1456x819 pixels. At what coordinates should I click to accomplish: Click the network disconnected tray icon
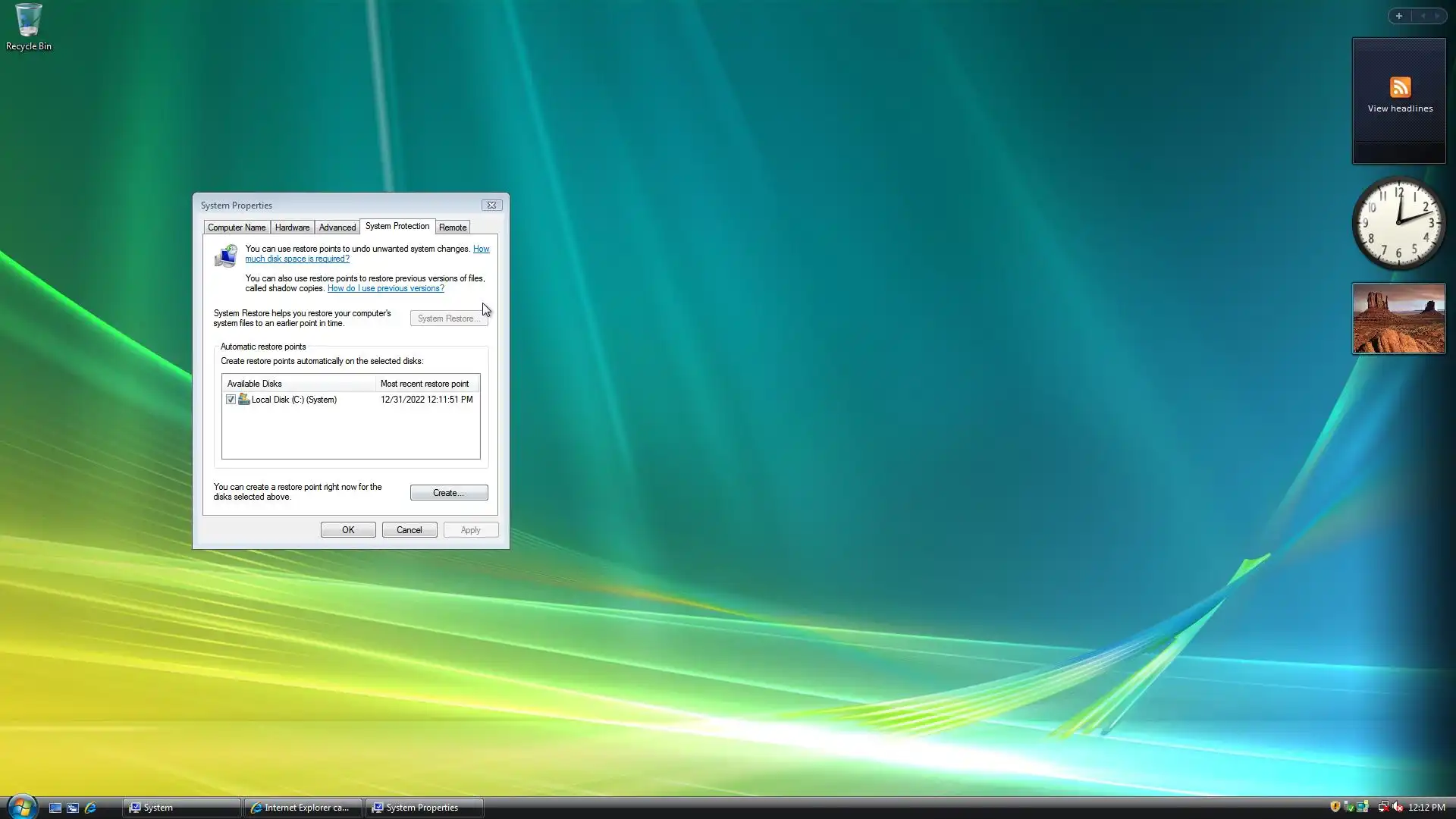(x=1383, y=807)
